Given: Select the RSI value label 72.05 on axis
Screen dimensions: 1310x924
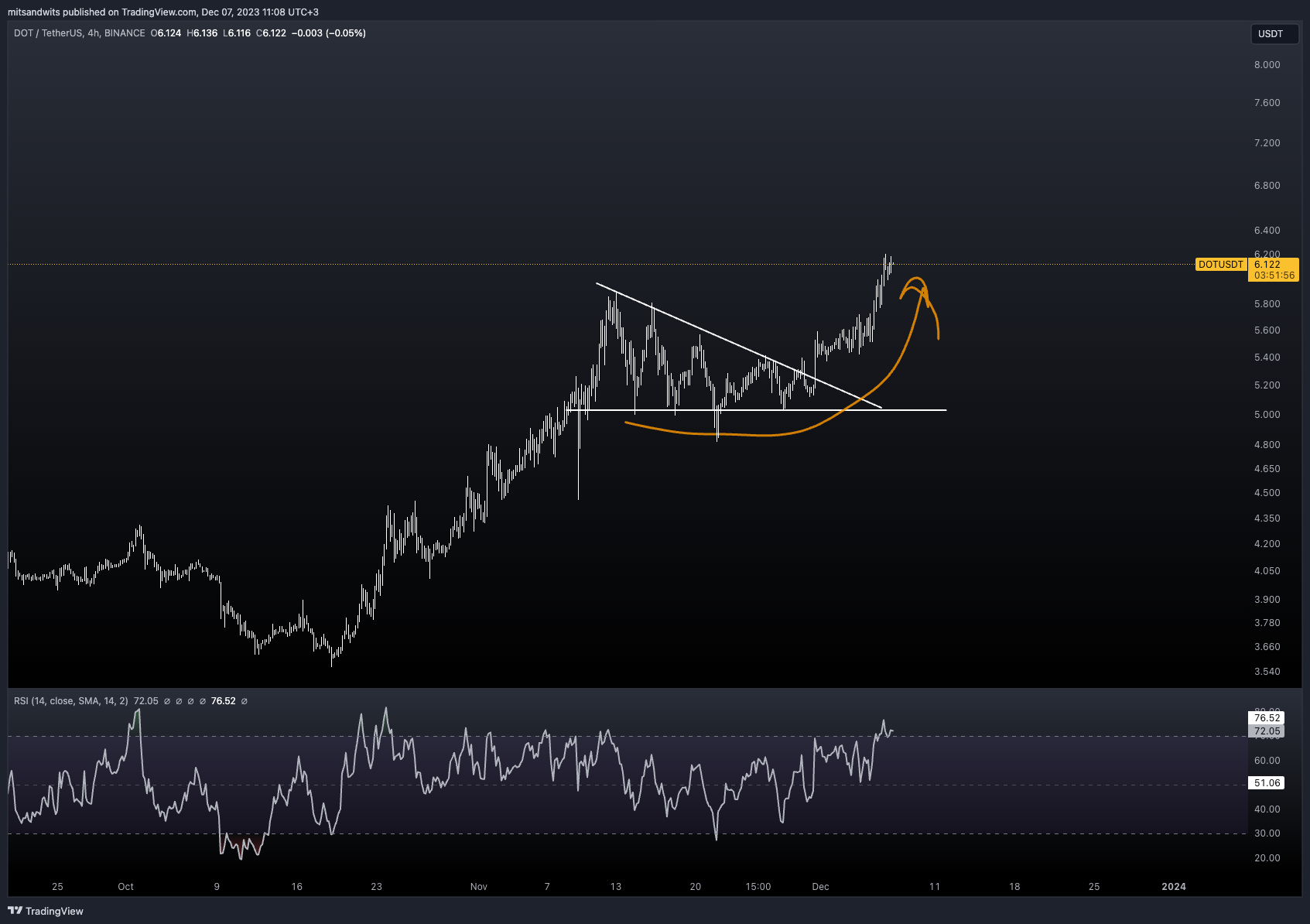Looking at the screenshot, I should [1267, 731].
